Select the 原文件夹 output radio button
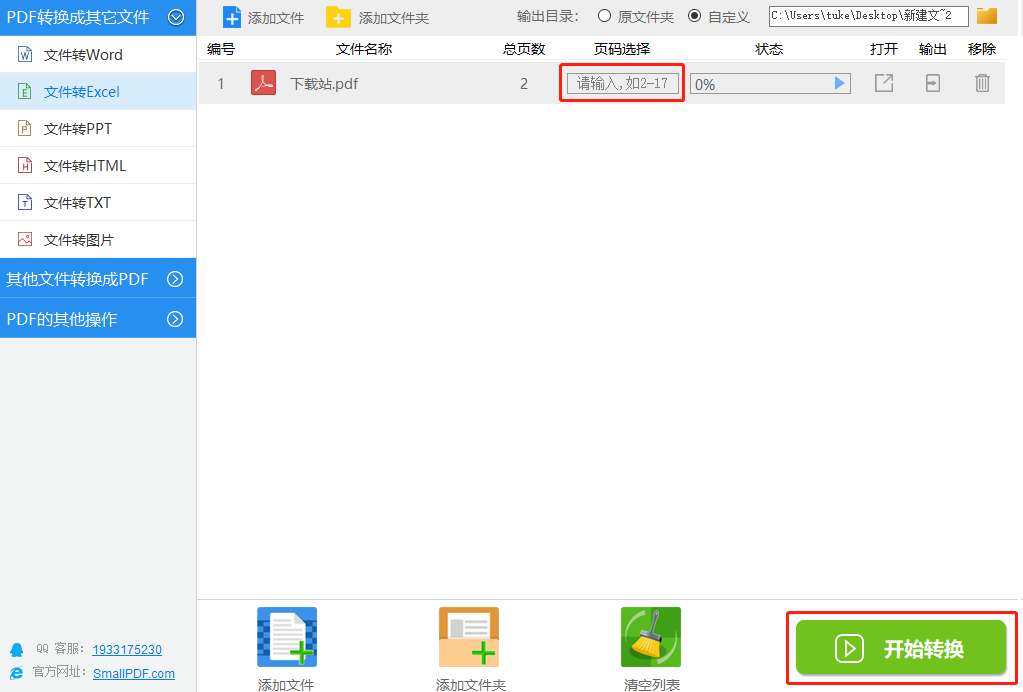Screen dimensions: 1023x692 pos(604,16)
